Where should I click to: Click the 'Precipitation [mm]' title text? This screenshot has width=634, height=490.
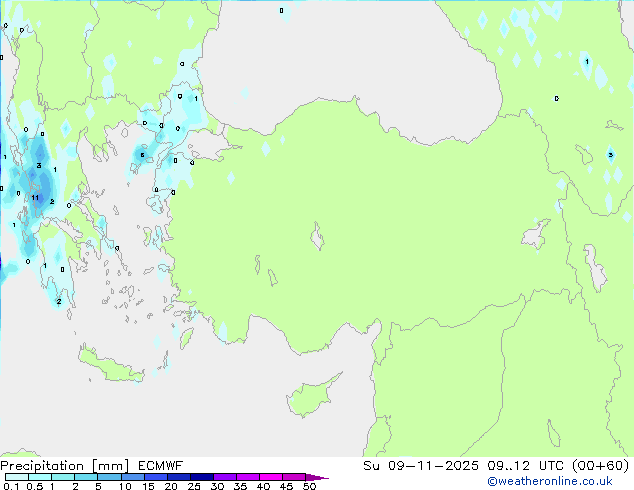pos(65,466)
